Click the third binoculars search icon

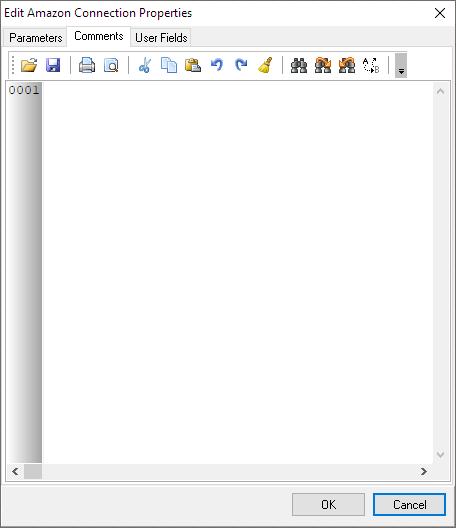pos(347,65)
